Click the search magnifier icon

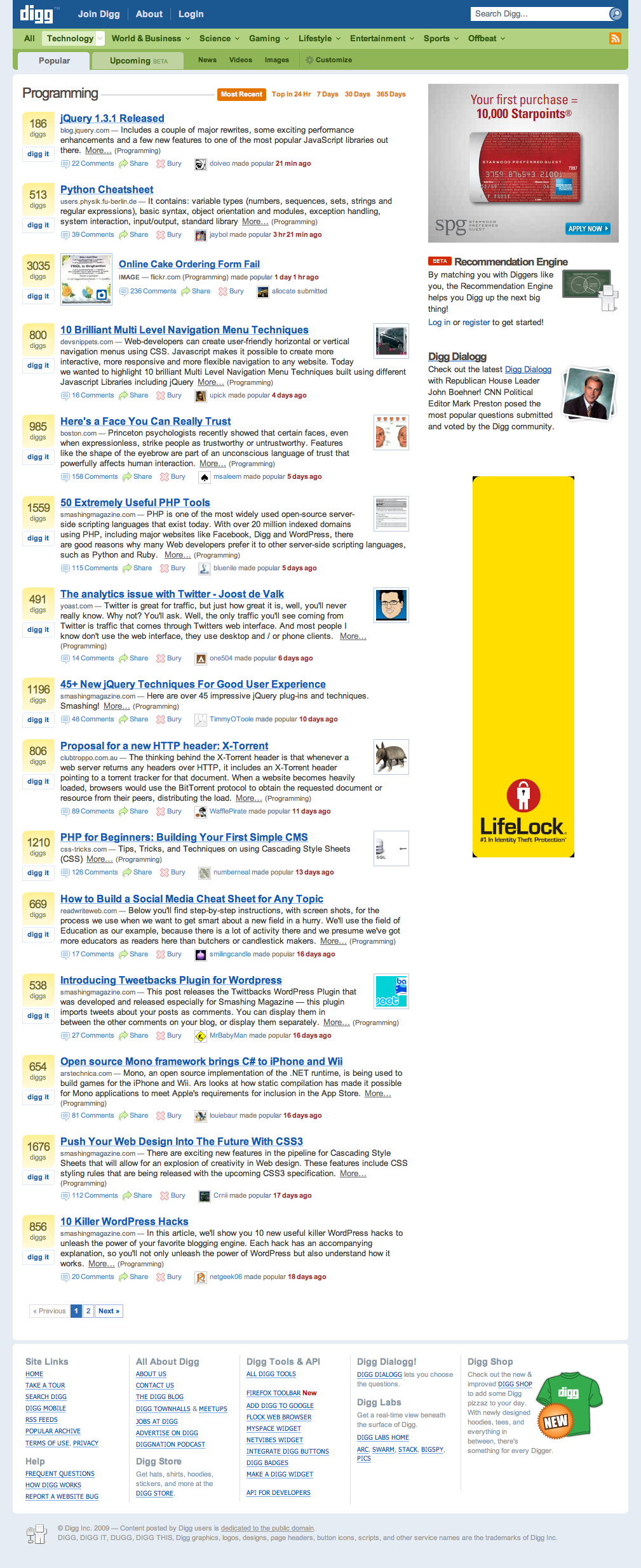tap(615, 14)
